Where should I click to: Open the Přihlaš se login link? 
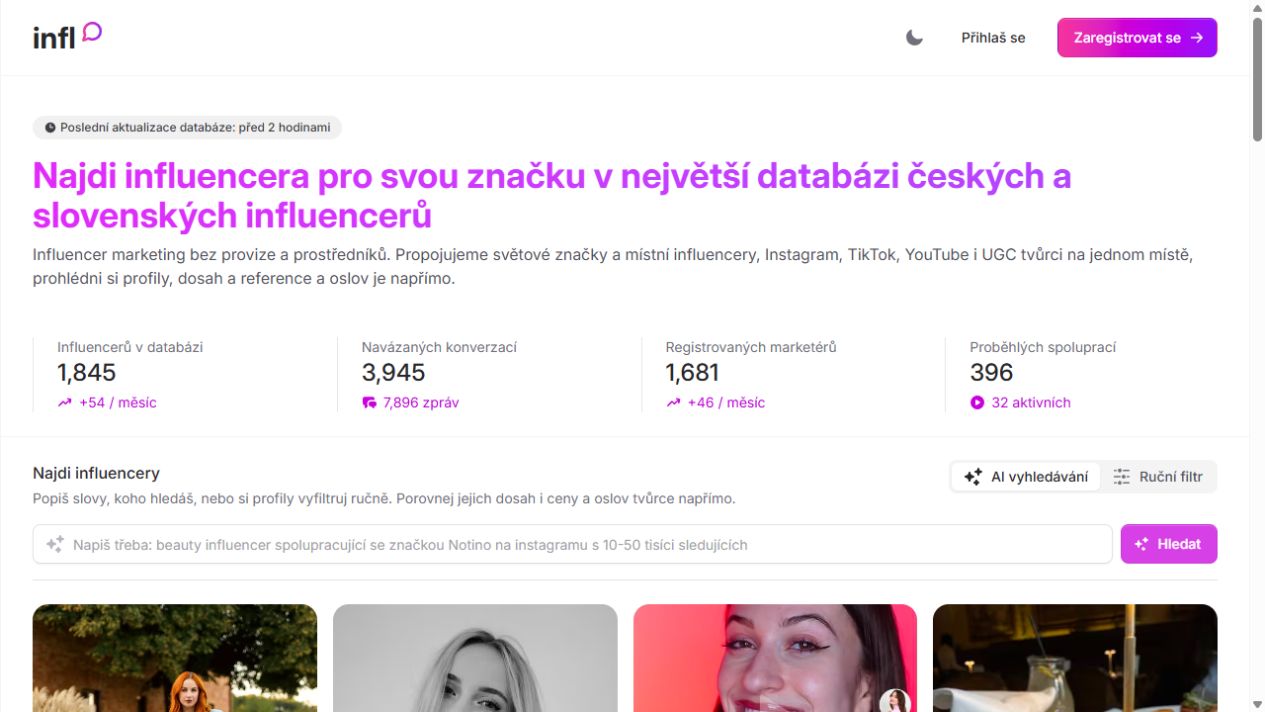pos(993,38)
